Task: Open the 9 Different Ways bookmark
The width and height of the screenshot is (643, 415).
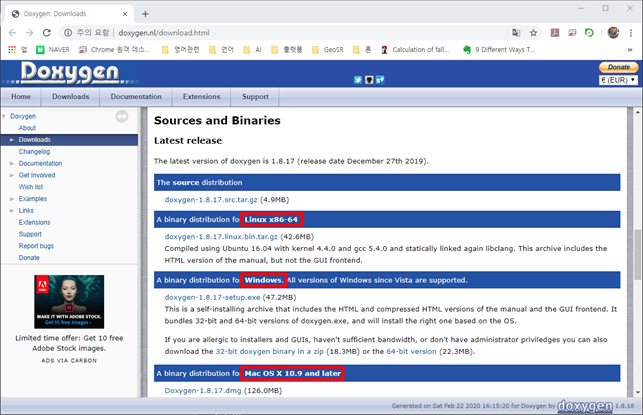Action: point(499,50)
